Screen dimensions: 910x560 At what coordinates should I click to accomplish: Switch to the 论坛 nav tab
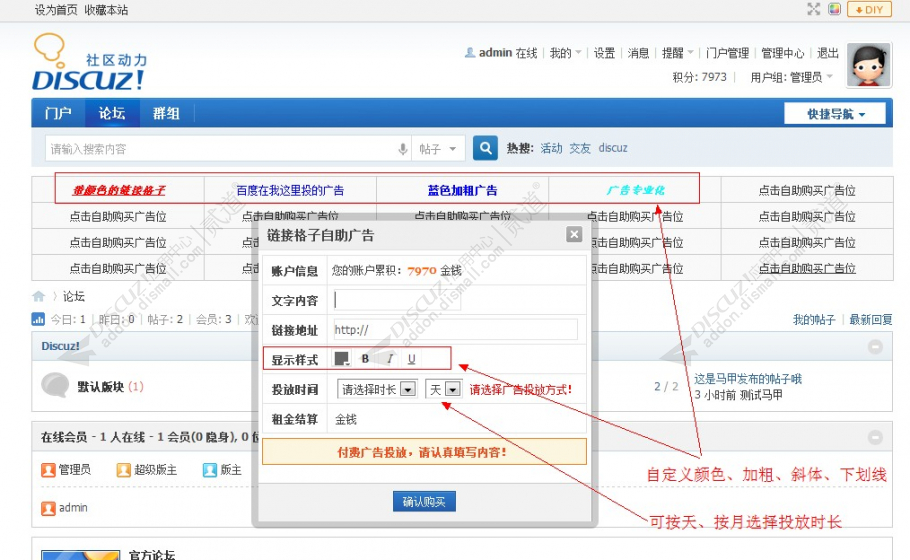pos(112,113)
